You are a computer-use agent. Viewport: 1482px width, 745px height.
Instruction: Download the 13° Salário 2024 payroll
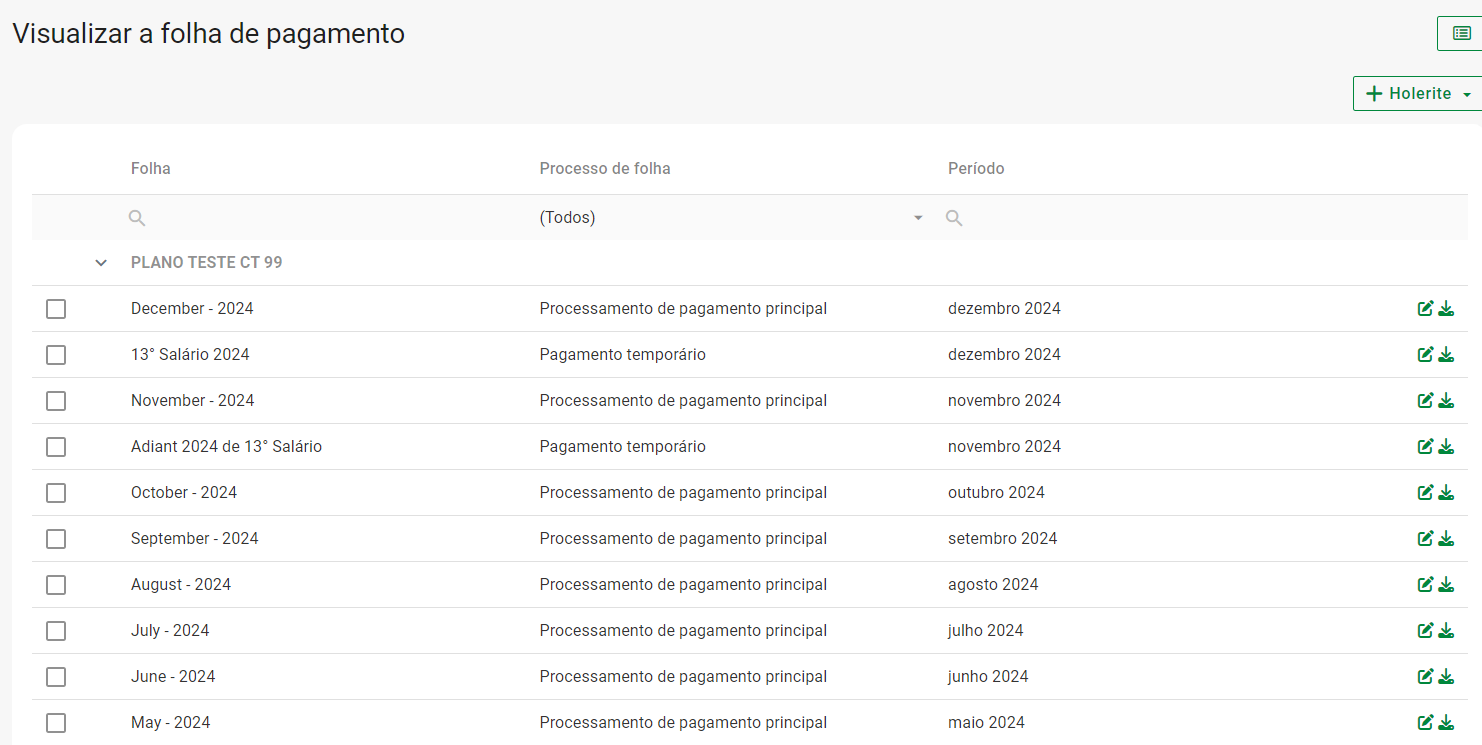click(1446, 355)
